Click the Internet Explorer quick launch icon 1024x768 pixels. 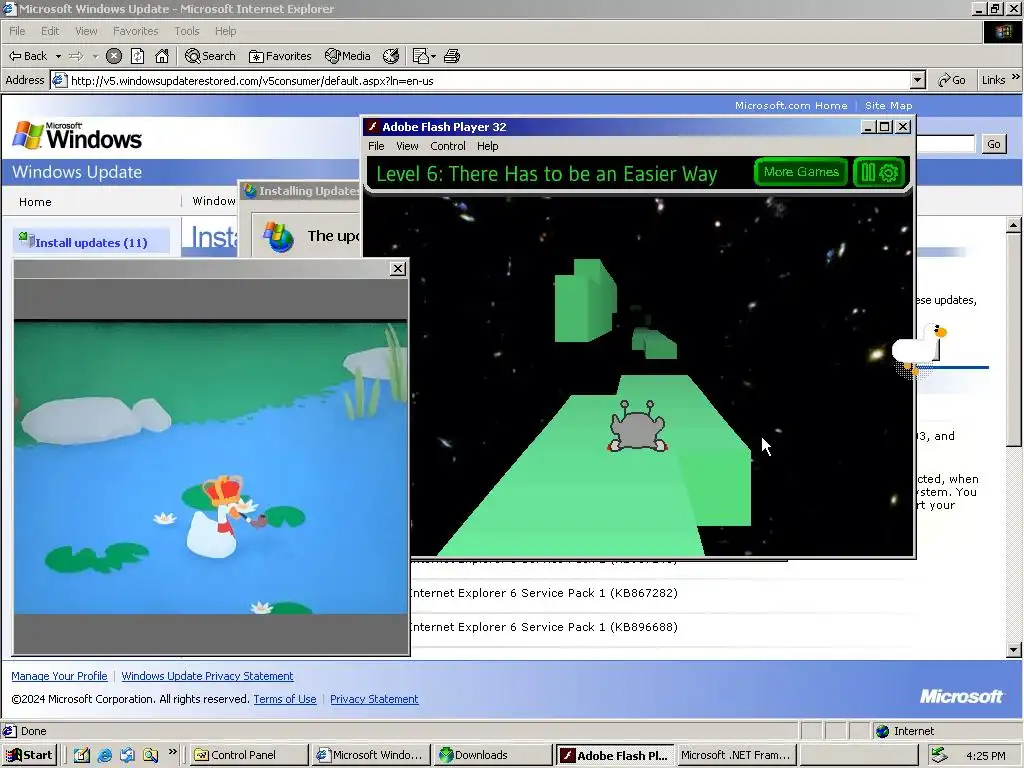[x=104, y=756]
